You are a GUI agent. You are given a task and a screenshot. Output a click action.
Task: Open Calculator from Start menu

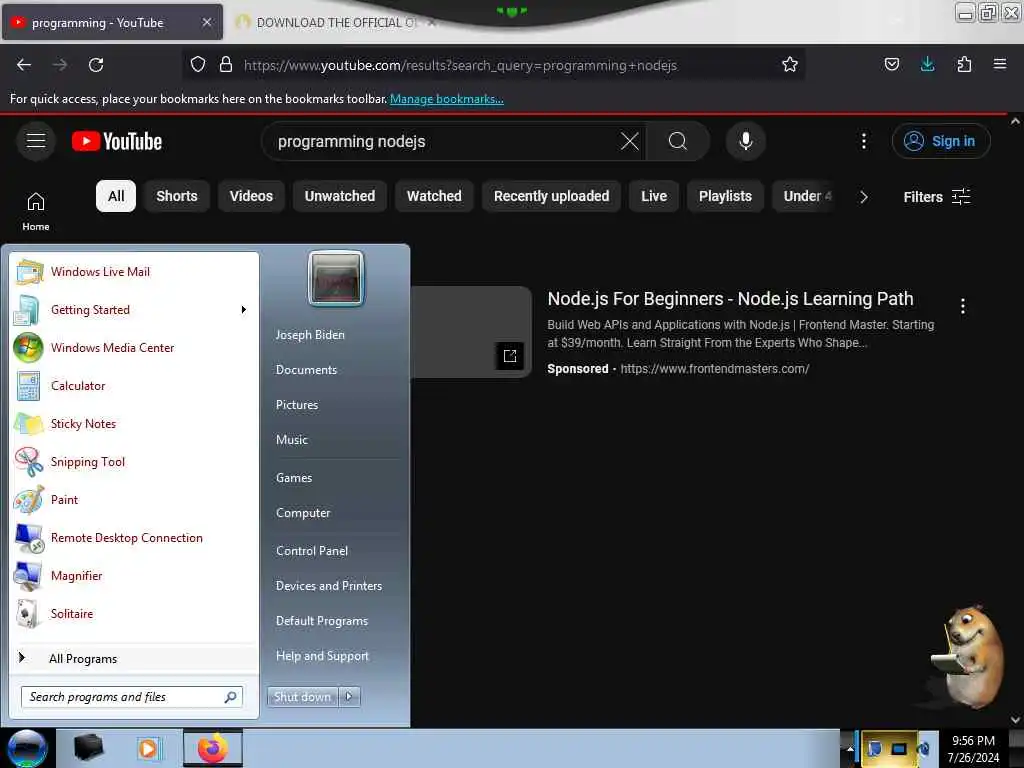tap(135, 385)
